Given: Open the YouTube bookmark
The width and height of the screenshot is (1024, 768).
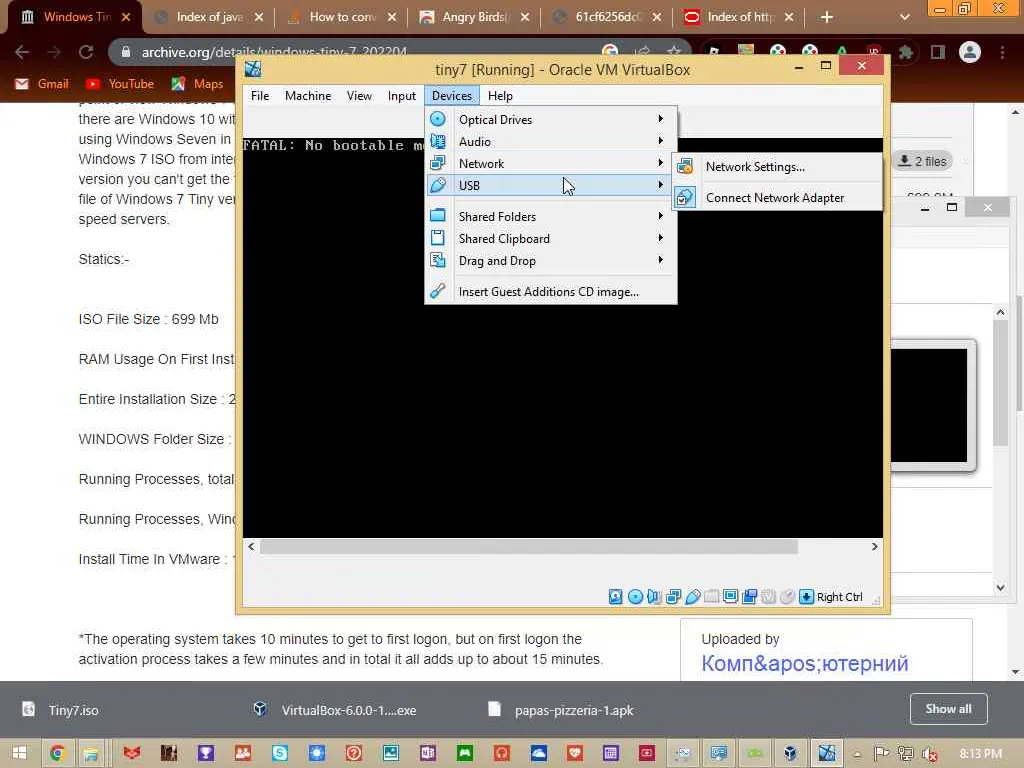Looking at the screenshot, I should (120, 84).
